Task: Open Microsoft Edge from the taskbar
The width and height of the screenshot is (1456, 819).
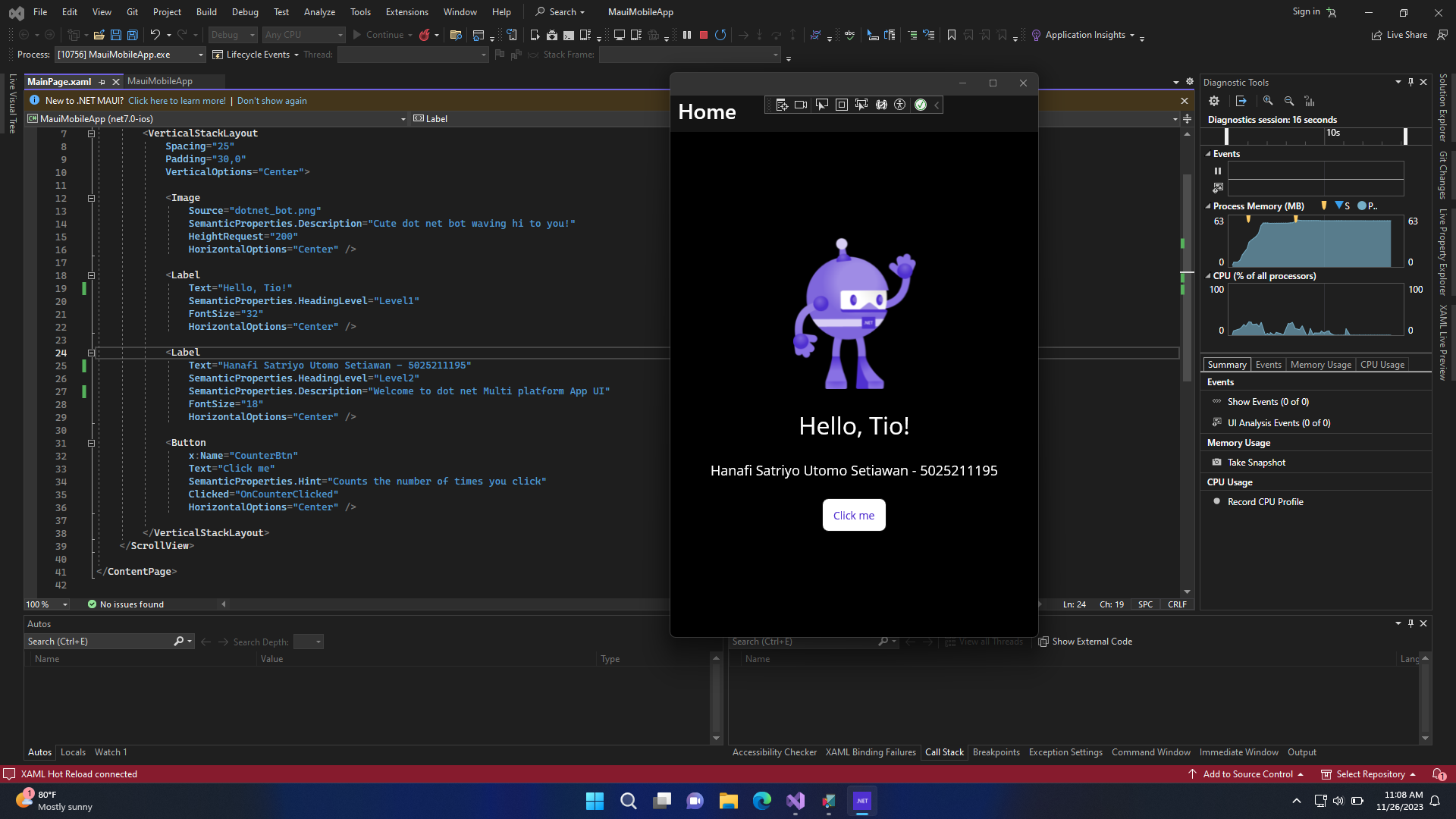Action: (761, 801)
